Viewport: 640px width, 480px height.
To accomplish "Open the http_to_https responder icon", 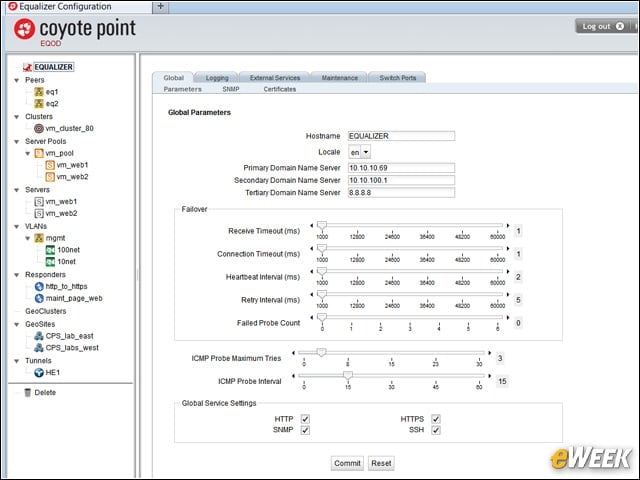I will [39, 287].
